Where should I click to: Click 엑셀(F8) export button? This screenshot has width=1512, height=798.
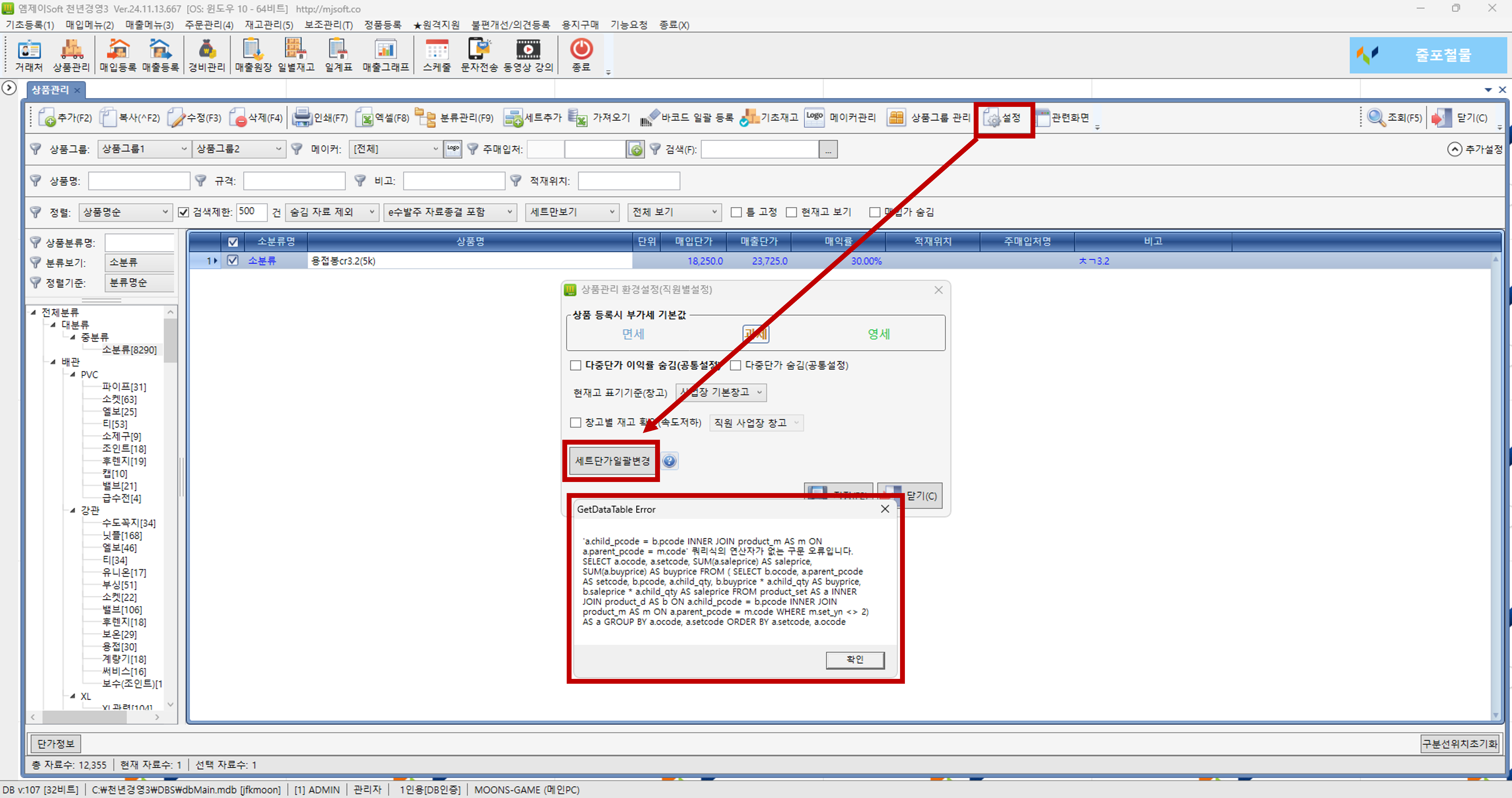[x=382, y=118]
